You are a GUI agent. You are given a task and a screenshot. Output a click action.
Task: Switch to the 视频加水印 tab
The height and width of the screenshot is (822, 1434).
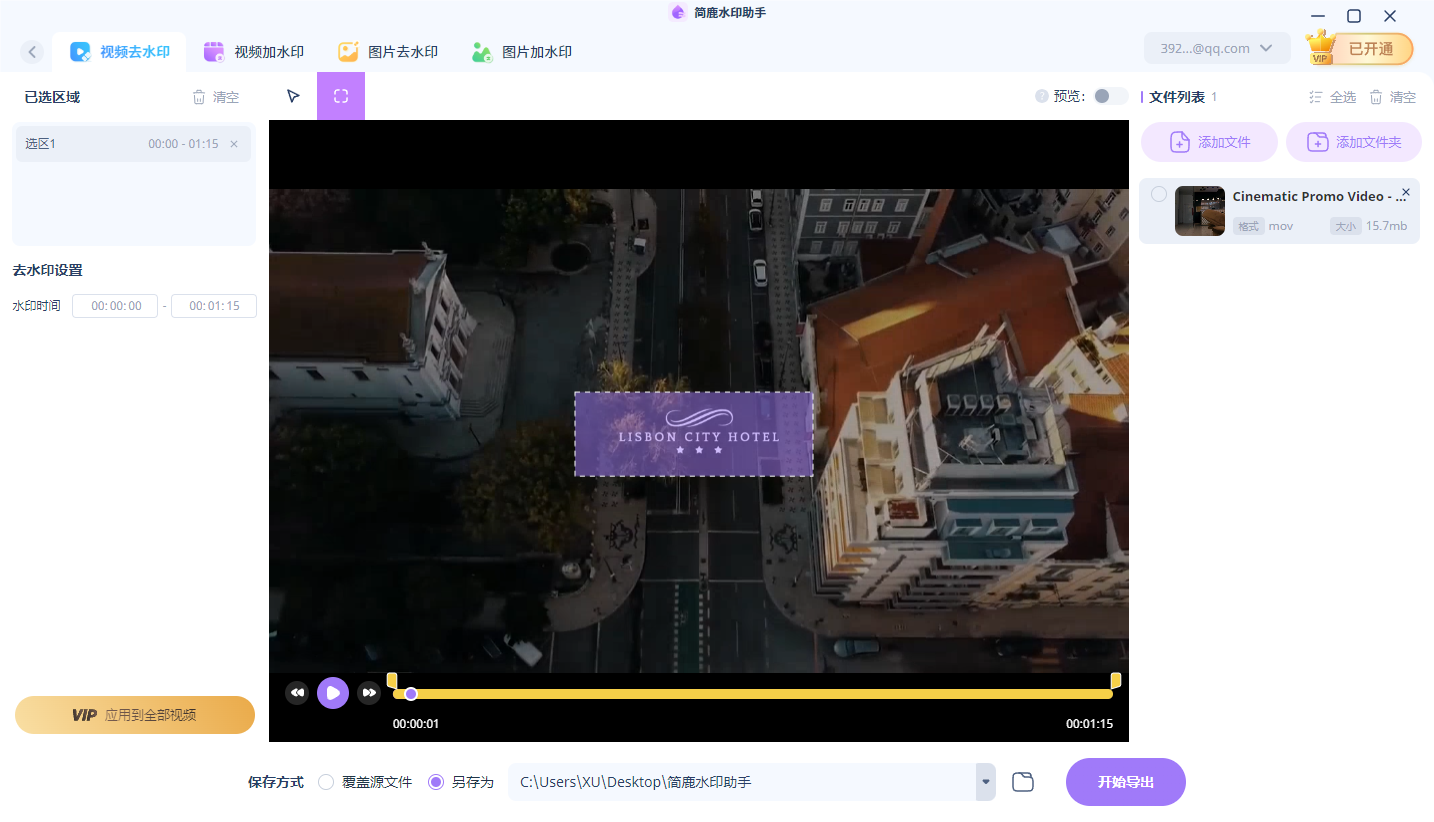coord(254,52)
